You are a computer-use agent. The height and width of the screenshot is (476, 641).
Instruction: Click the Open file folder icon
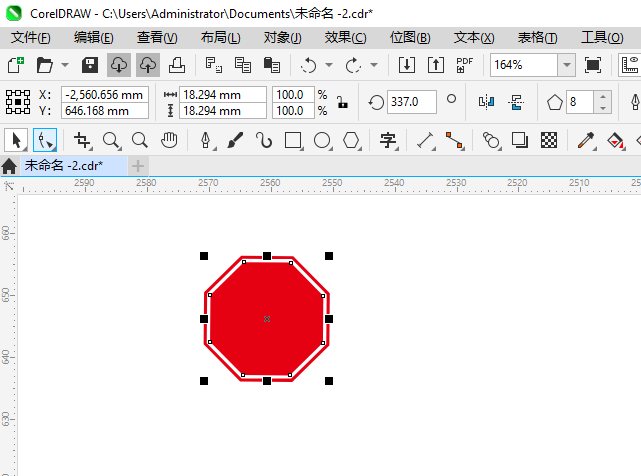coord(45,65)
